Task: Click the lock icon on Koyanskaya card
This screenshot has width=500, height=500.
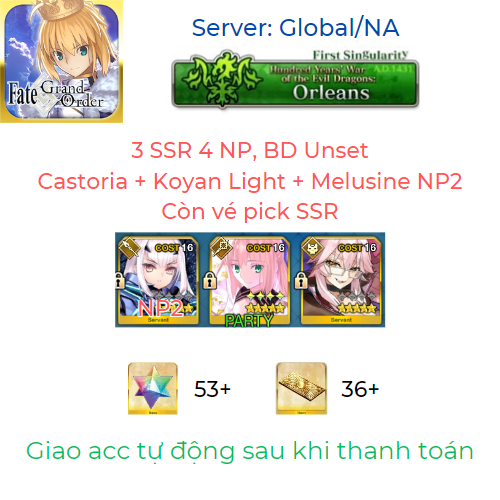Action: tap(301, 281)
